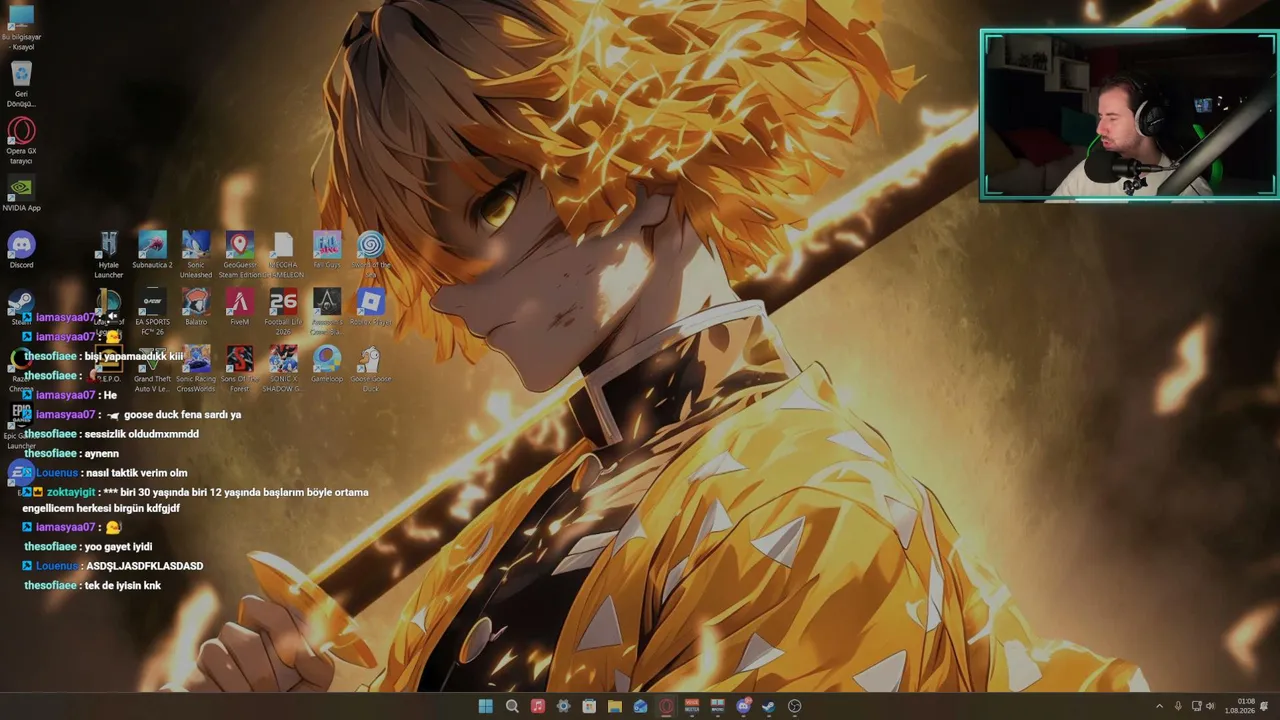Viewport: 1280px width, 720px height.
Task: Select the Sonic X Shadow Generations icon
Action: [x=283, y=369]
